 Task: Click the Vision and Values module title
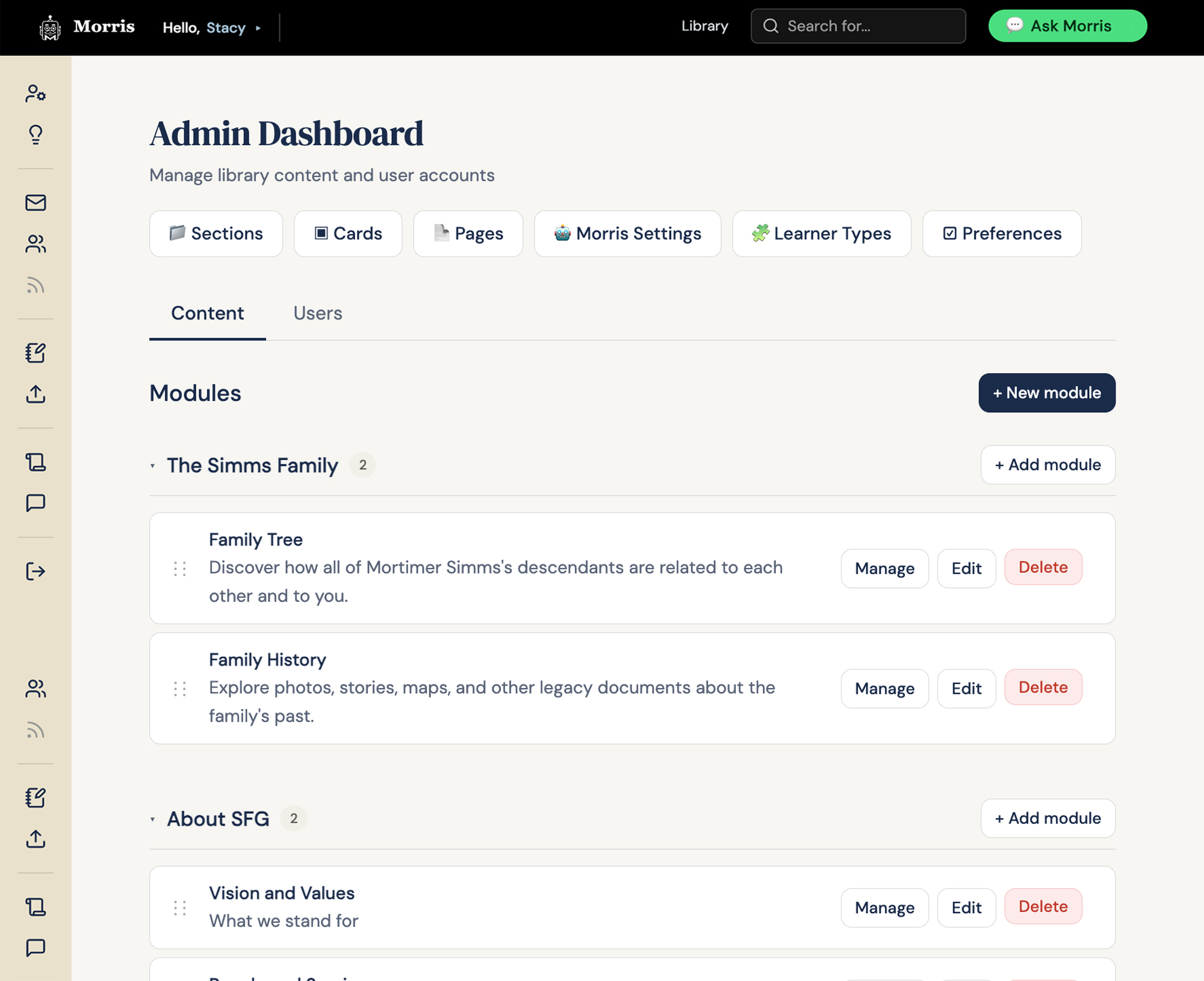(x=282, y=893)
